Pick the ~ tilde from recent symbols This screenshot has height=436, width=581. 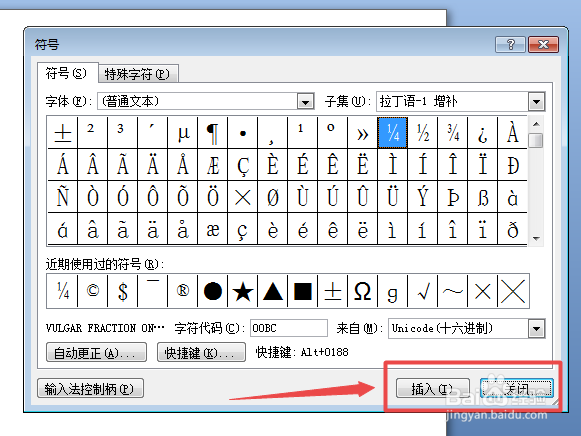click(453, 291)
